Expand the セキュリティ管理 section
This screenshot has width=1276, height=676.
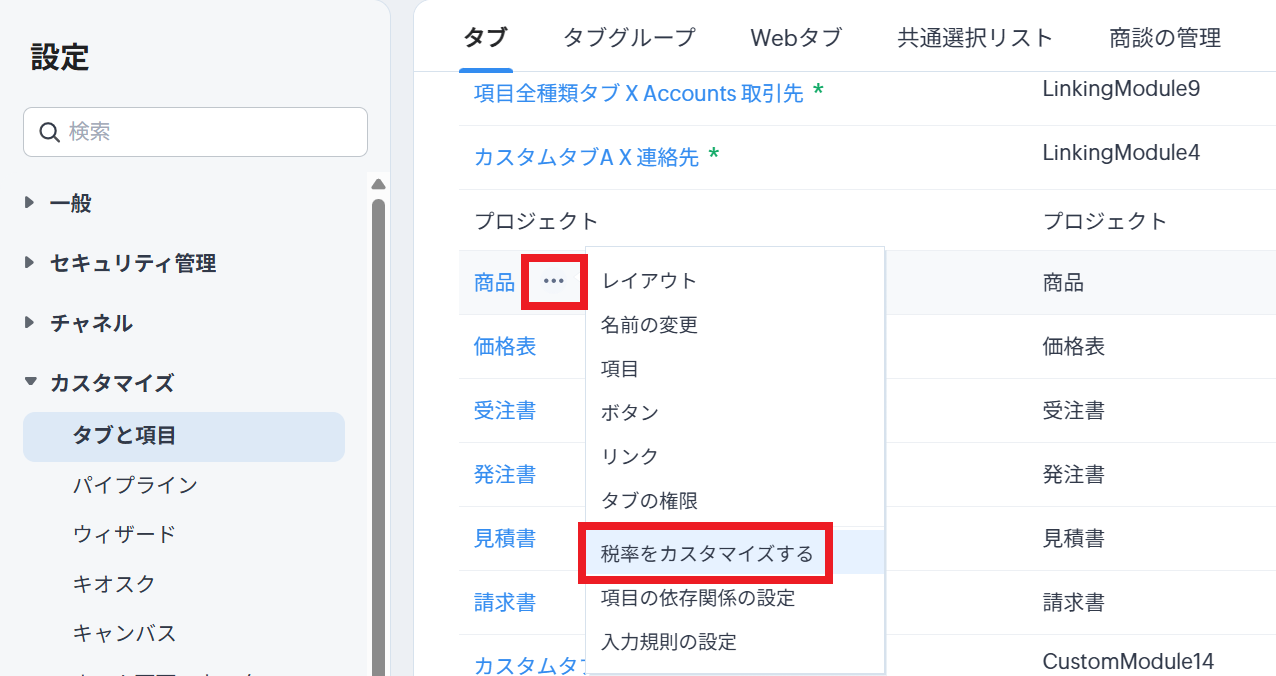tap(30, 263)
